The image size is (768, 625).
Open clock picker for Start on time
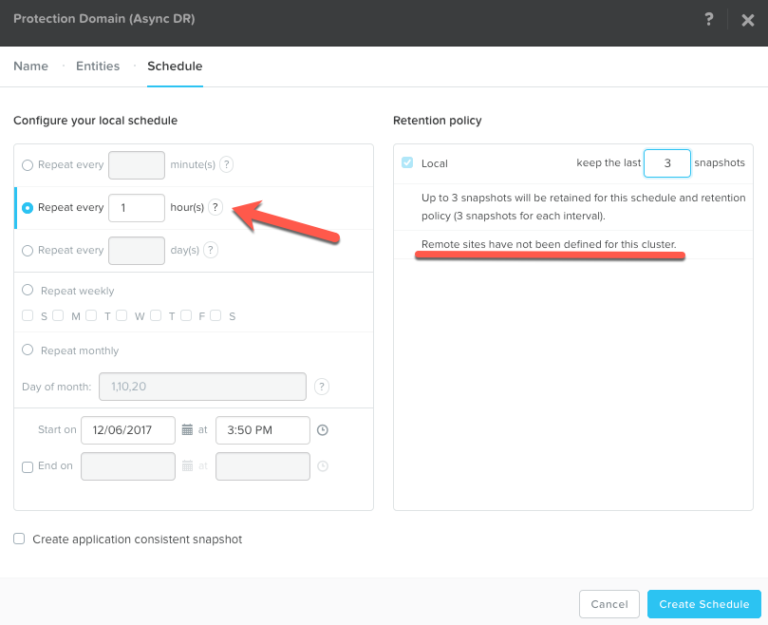point(322,430)
